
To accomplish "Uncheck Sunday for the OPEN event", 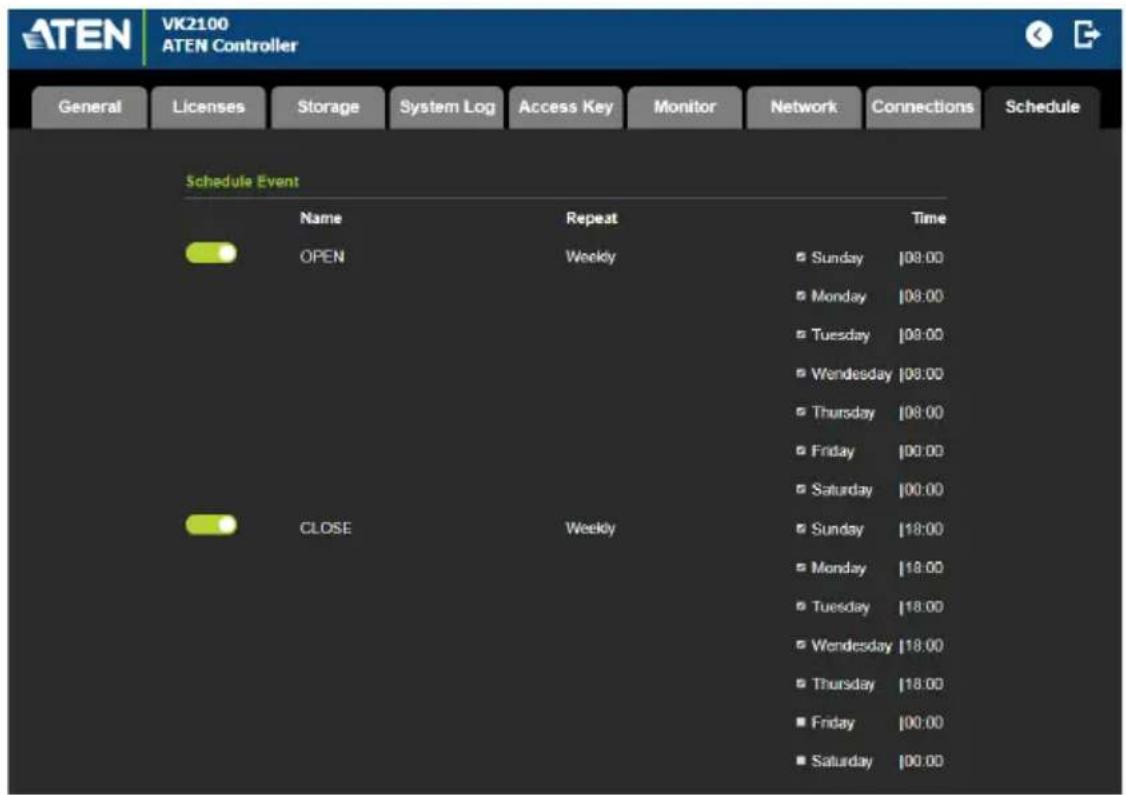I will [801, 257].
